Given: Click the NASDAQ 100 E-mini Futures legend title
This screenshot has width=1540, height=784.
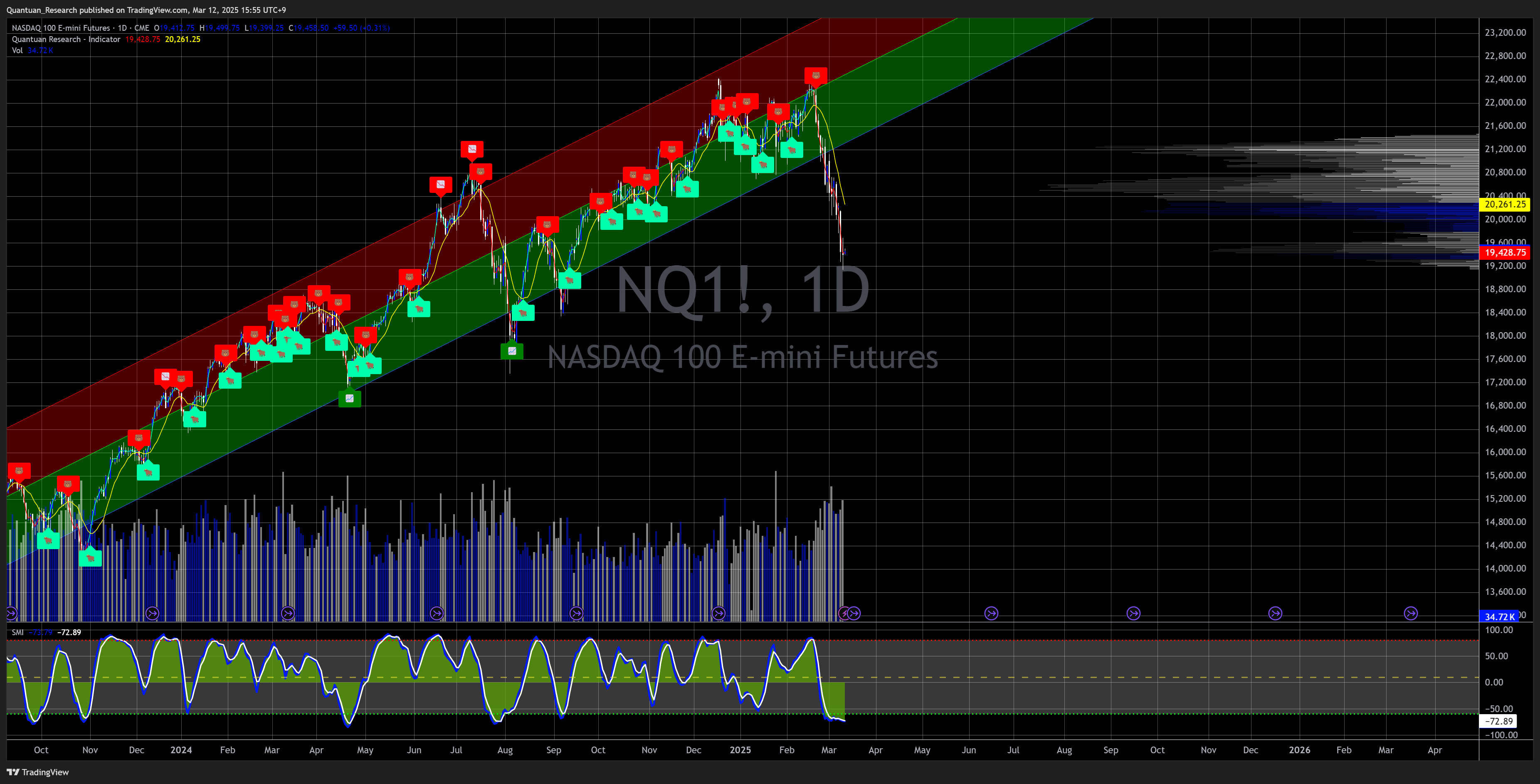Looking at the screenshot, I should (60, 27).
